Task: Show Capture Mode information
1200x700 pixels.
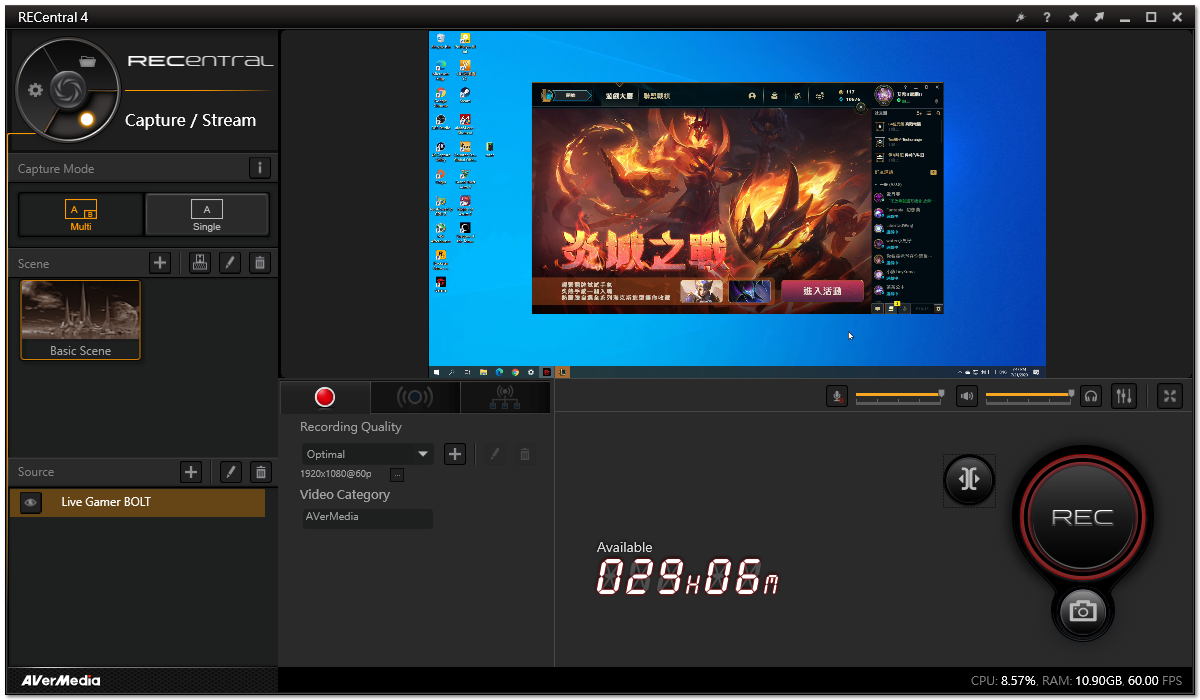Action: click(x=259, y=168)
